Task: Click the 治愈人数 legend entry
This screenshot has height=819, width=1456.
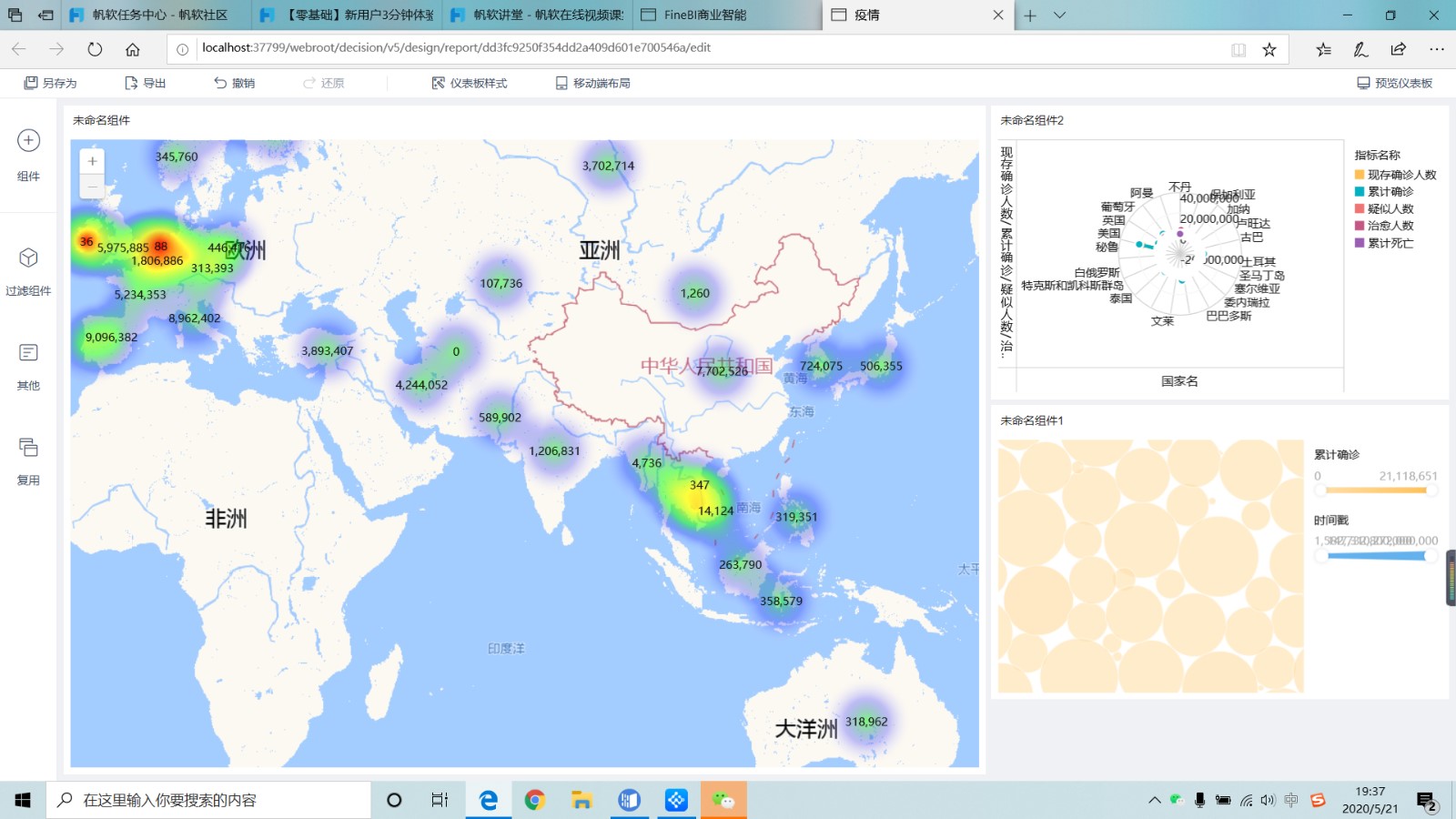Action: pos(1384,226)
